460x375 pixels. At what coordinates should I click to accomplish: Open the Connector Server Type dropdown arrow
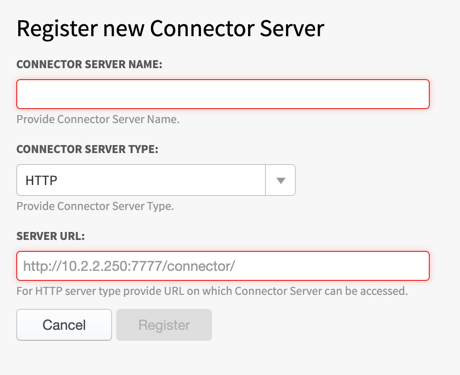coord(281,180)
